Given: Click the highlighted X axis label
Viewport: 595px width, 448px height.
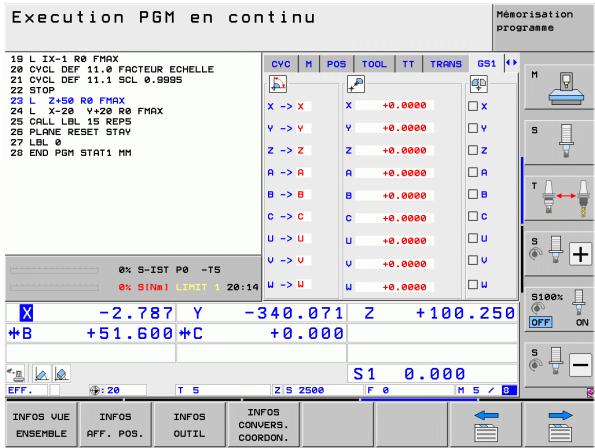Looking at the screenshot, I should 26,313.
